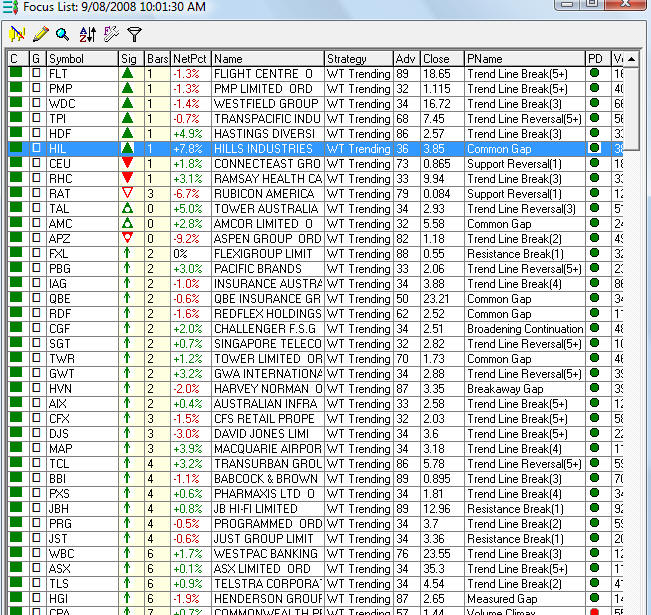This screenshot has height=615, width=651.
Task: Click the Adv column header
Action: [406, 59]
